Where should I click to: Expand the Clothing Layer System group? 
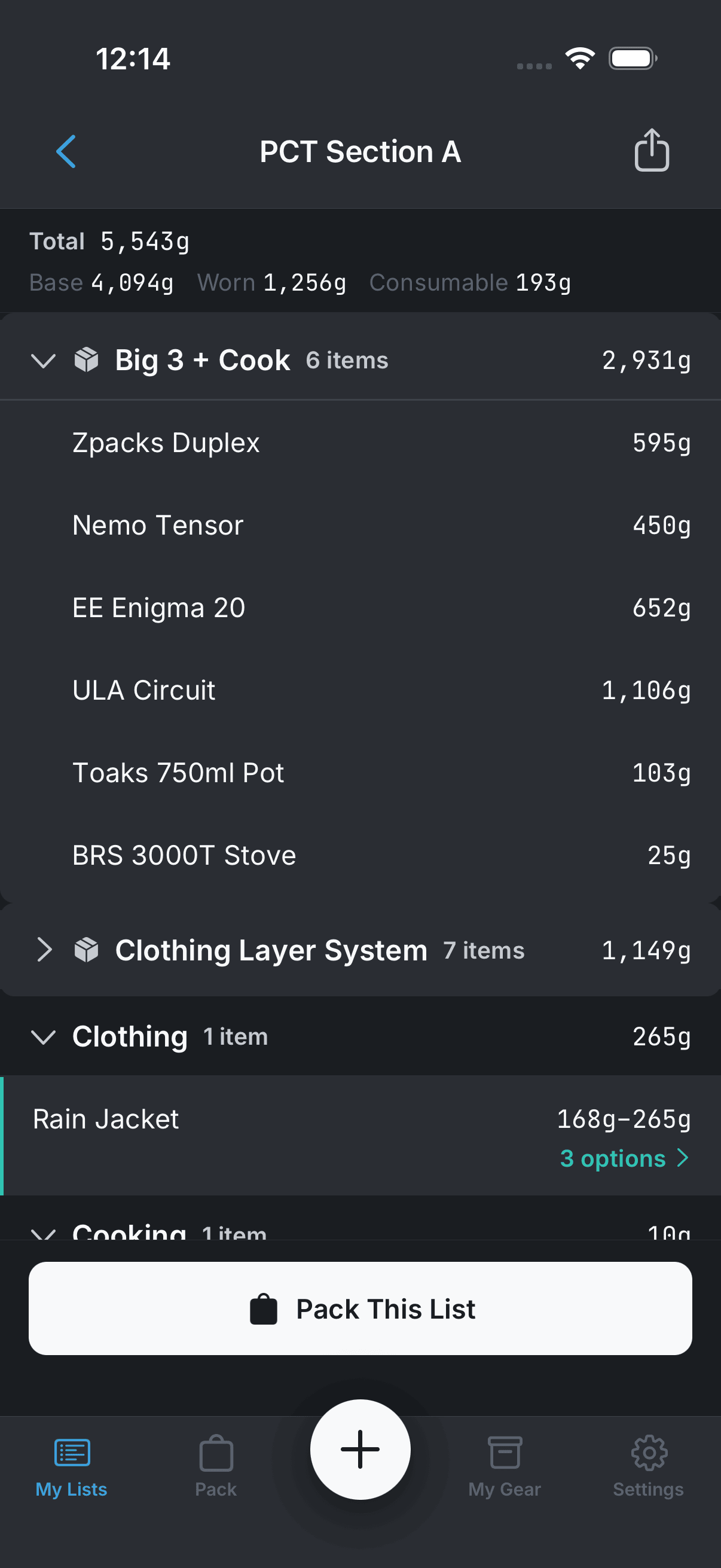[x=43, y=950]
